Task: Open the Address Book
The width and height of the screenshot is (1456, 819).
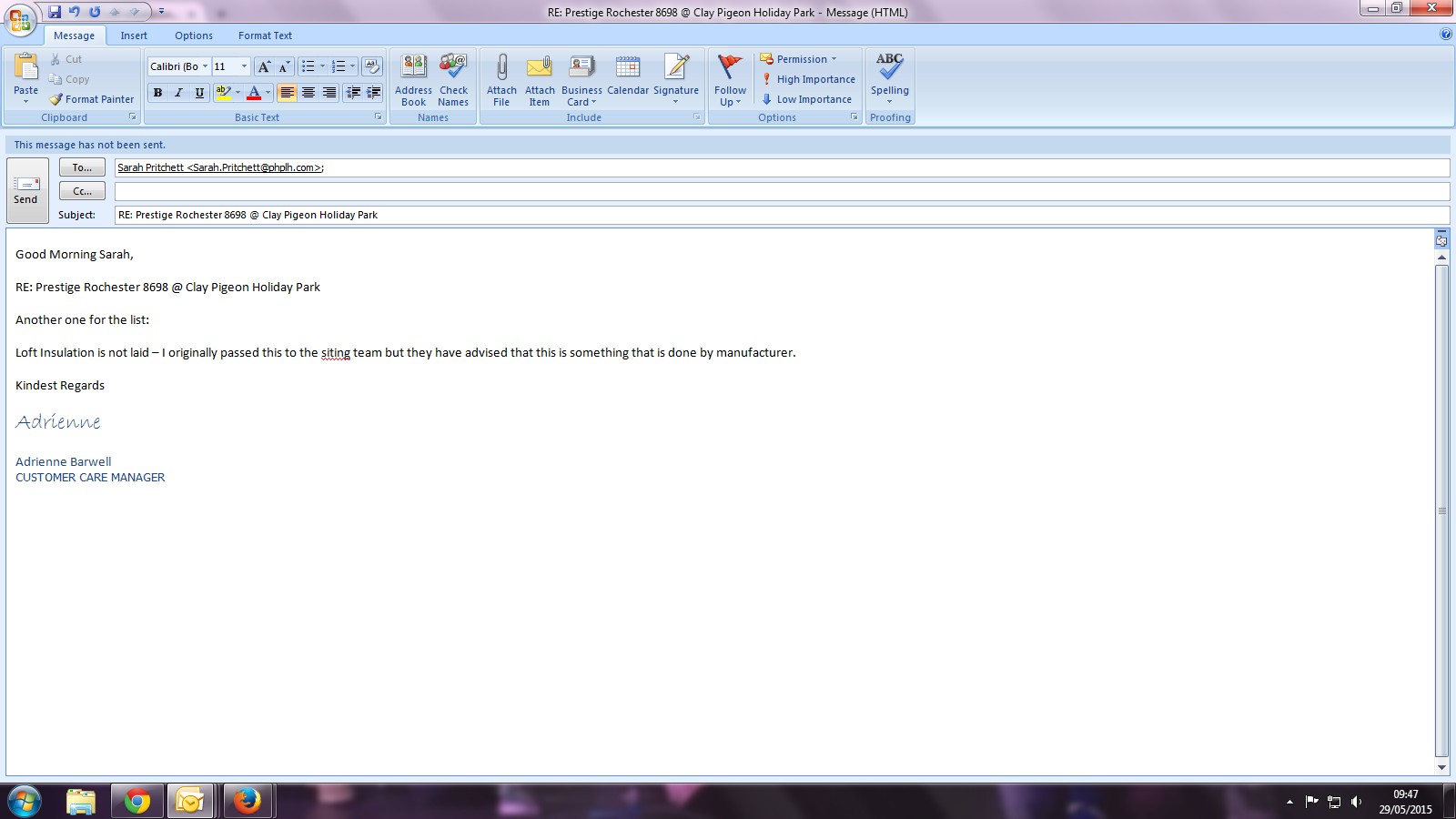Action: coord(413,79)
